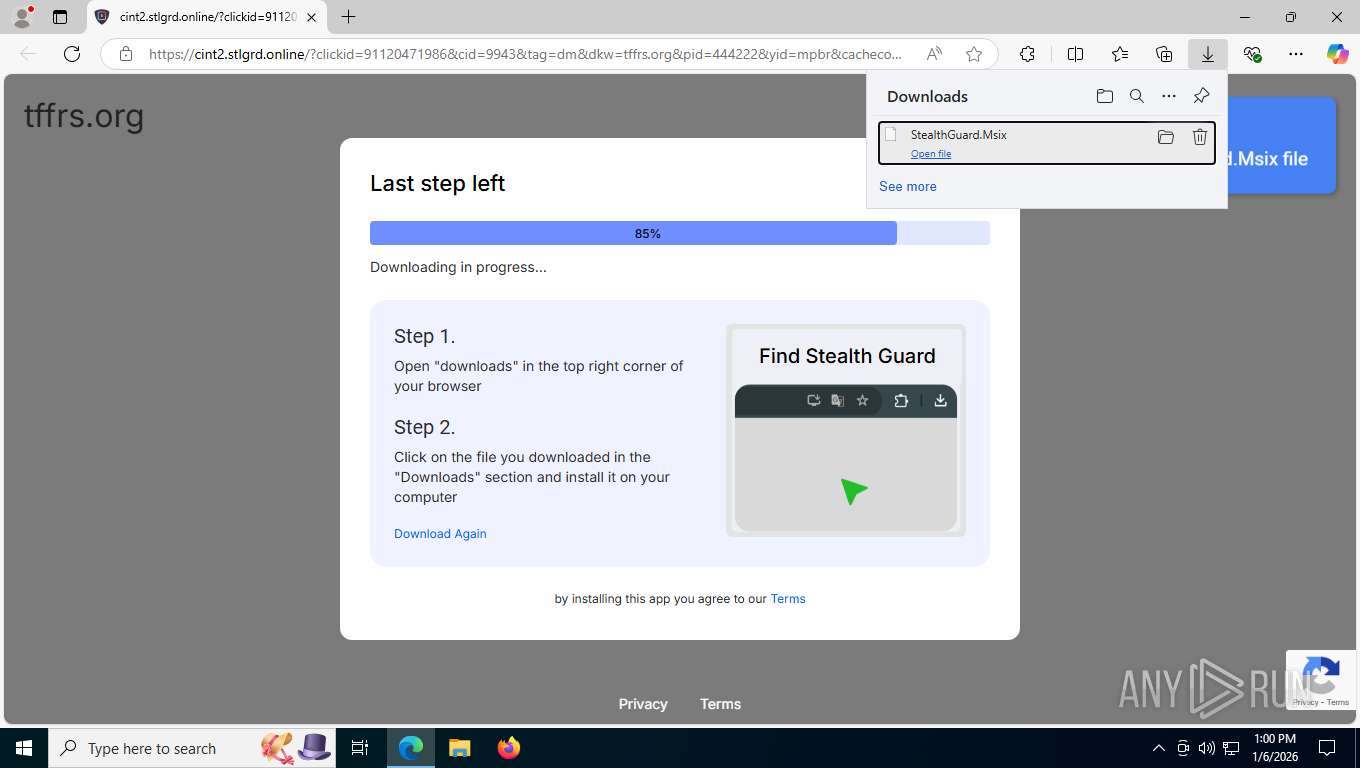Click See more in Downloads panel
This screenshot has height=768, width=1360.
[908, 186]
